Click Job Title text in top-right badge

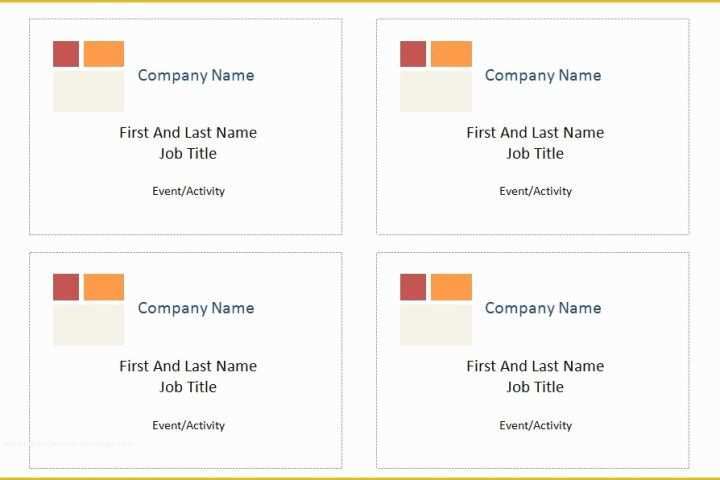click(535, 153)
